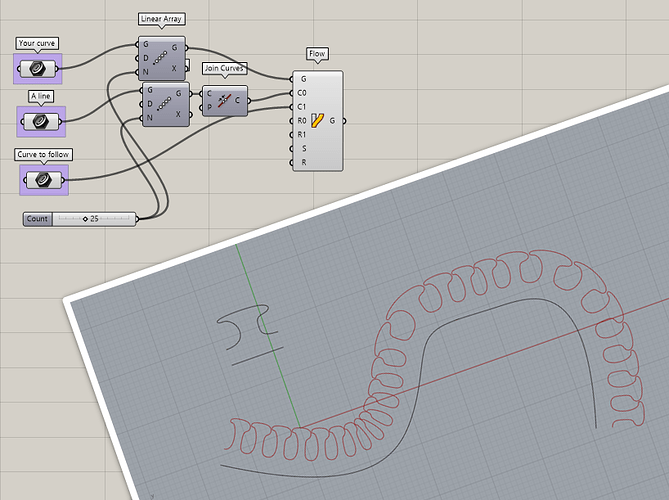The height and width of the screenshot is (500, 669).
Task: Click R0 input of the Flow component
Action: coord(302,121)
